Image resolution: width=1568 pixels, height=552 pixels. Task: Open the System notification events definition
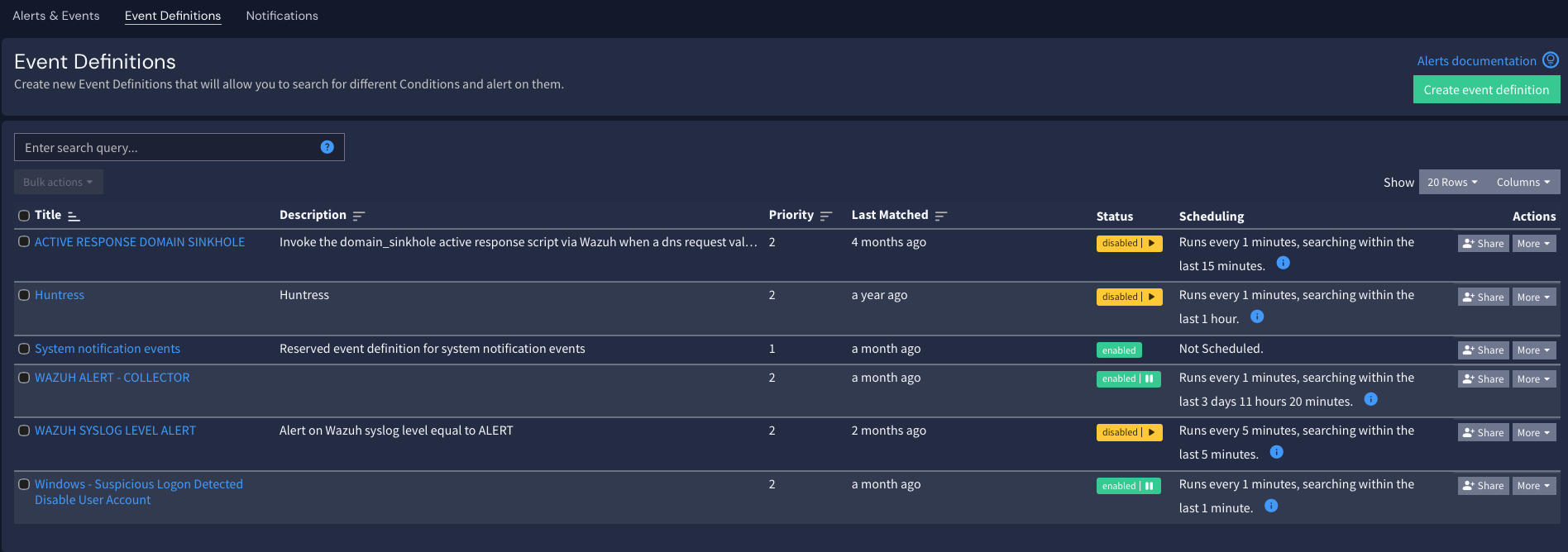tap(107, 348)
